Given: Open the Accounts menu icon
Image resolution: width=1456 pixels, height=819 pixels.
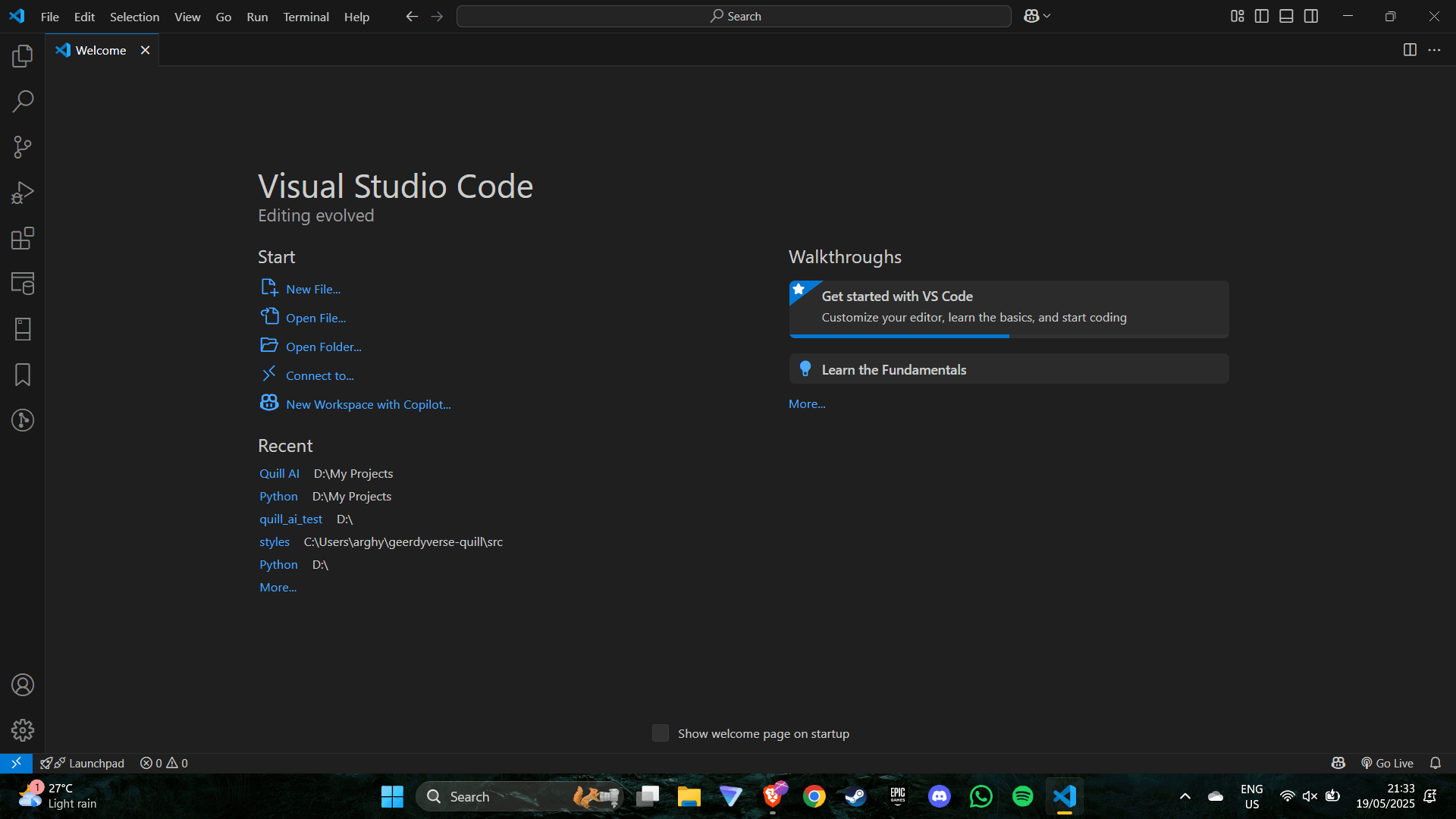Looking at the screenshot, I should (23, 685).
